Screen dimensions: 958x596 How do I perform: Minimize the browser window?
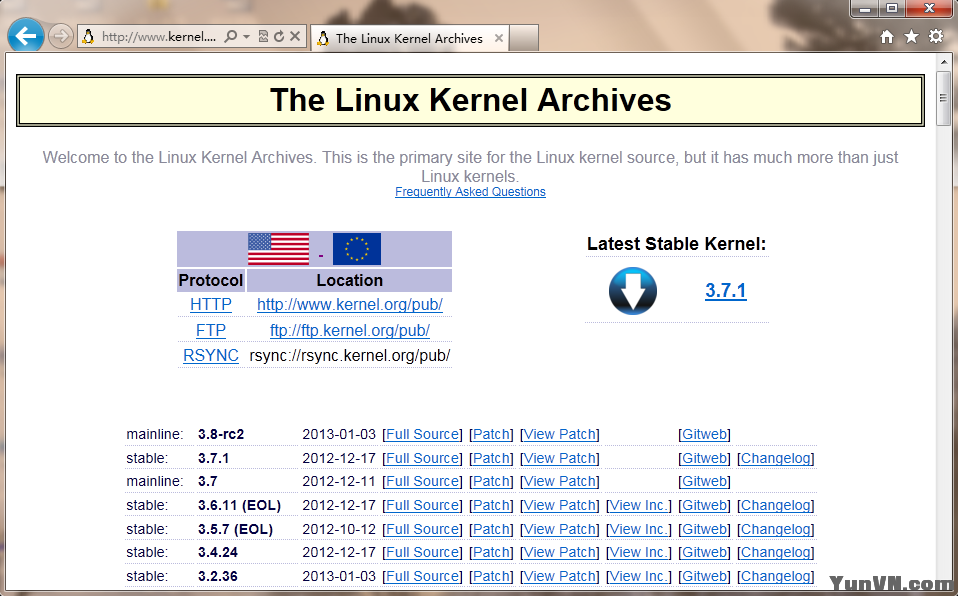tap(865, 9)
